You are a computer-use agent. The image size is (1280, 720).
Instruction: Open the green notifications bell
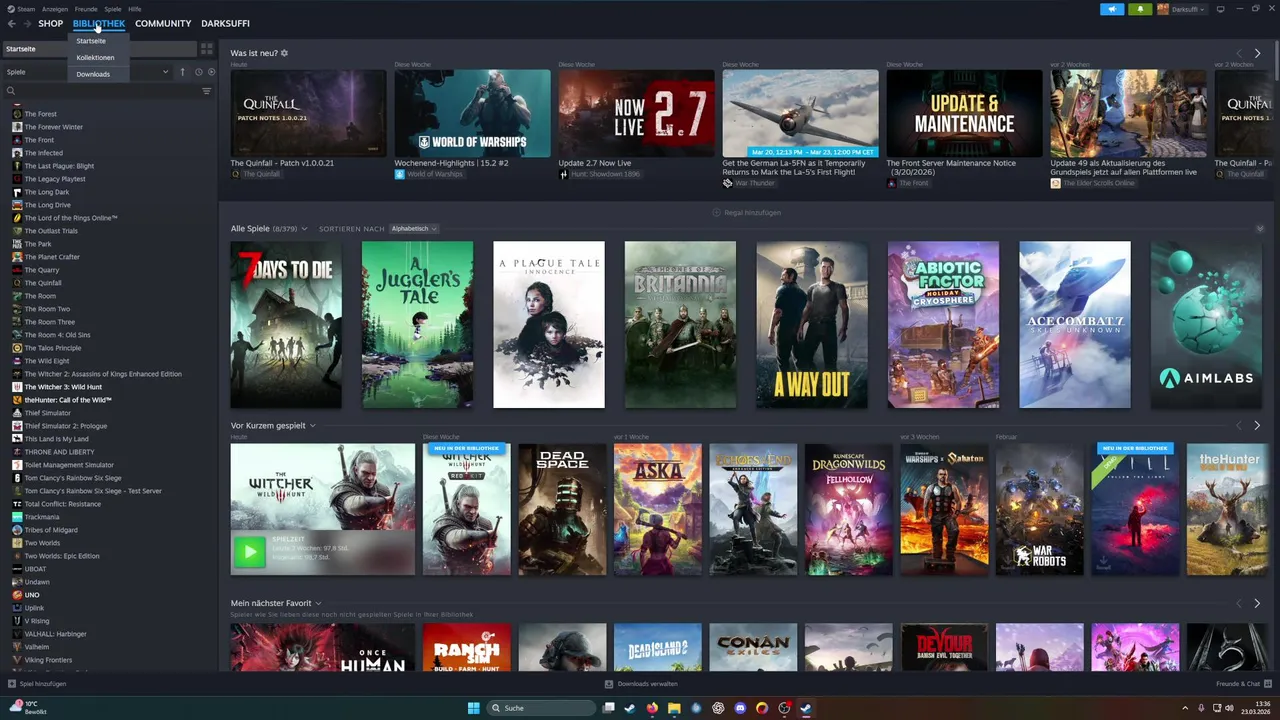[x=1140, y=9]
